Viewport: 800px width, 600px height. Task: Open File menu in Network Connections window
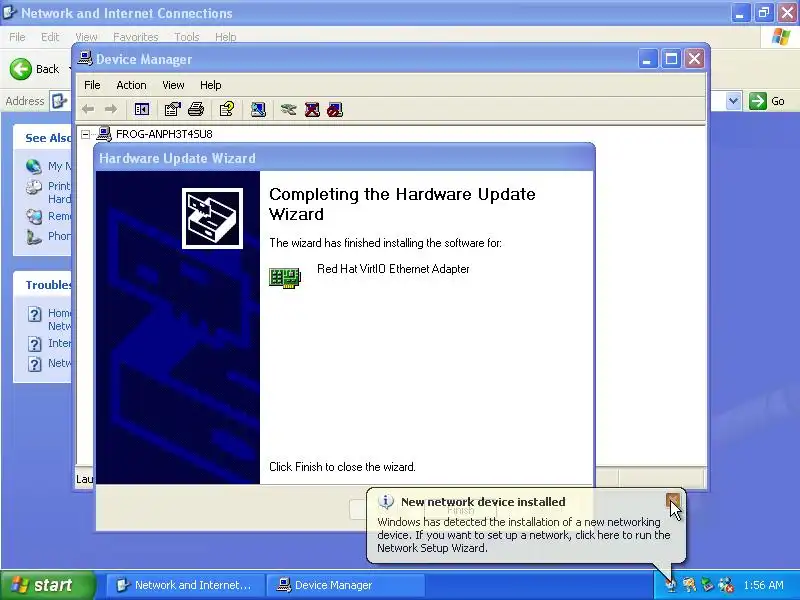[x=17, y=37]
